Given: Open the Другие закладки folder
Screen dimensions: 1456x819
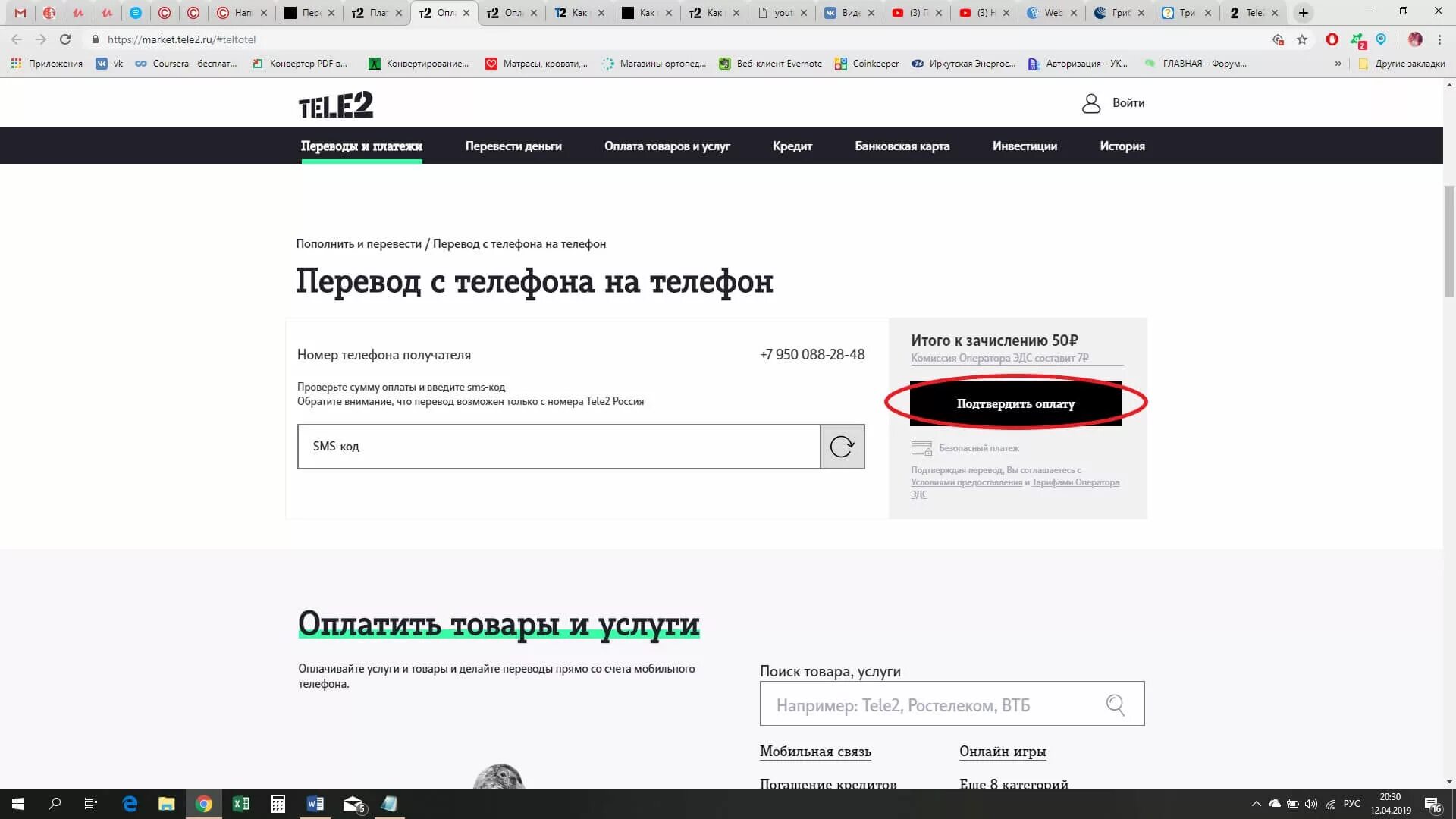Looking at the screenshot, I should (x=1401, y=64).
